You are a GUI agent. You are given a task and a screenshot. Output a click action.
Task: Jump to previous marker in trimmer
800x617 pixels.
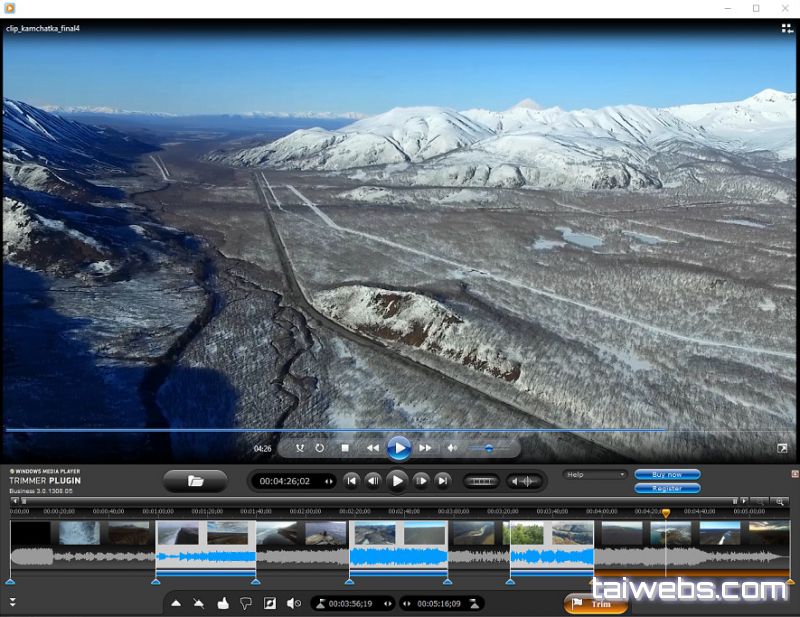point(351,481)
